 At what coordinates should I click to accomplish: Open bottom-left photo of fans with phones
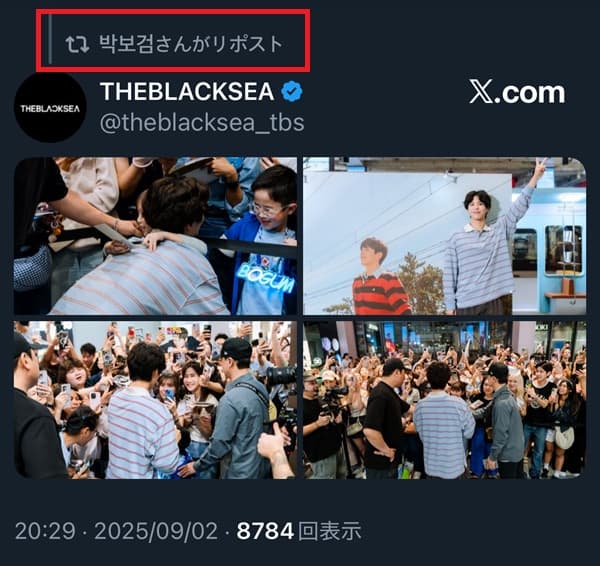[x=155, y=400]
